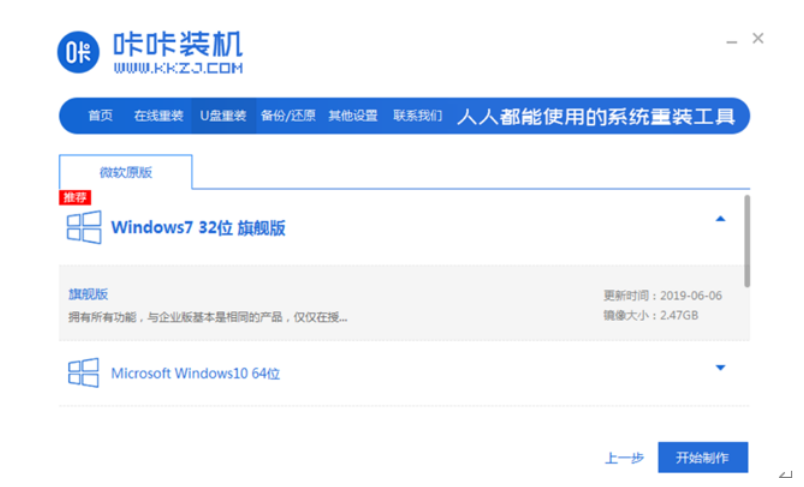Screen dimensions: 804x487
Task: Open 备份/还原 from the navigation bar
Action: [x=288, y=116]
